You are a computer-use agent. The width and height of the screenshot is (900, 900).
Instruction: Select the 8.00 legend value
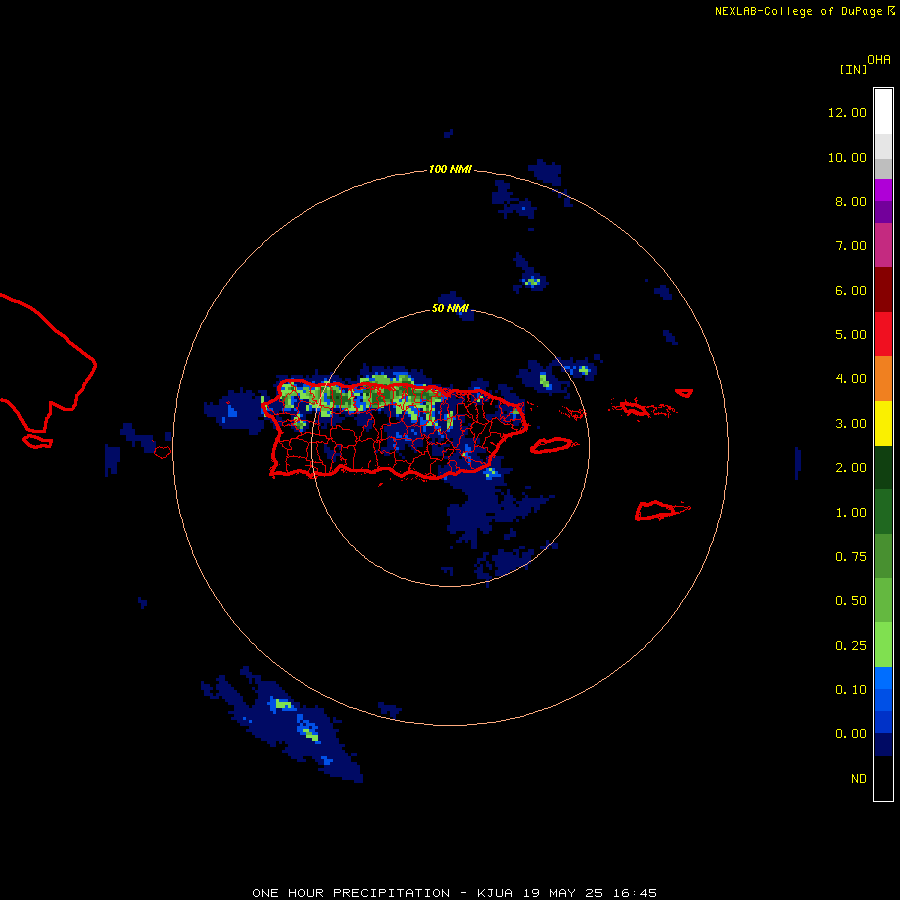(851, 201)
